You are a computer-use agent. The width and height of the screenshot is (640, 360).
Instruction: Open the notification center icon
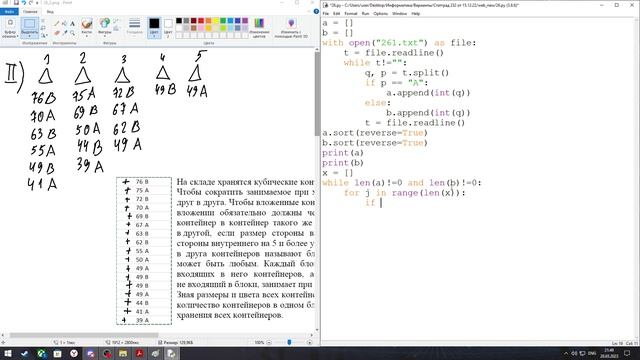point(627,353)
